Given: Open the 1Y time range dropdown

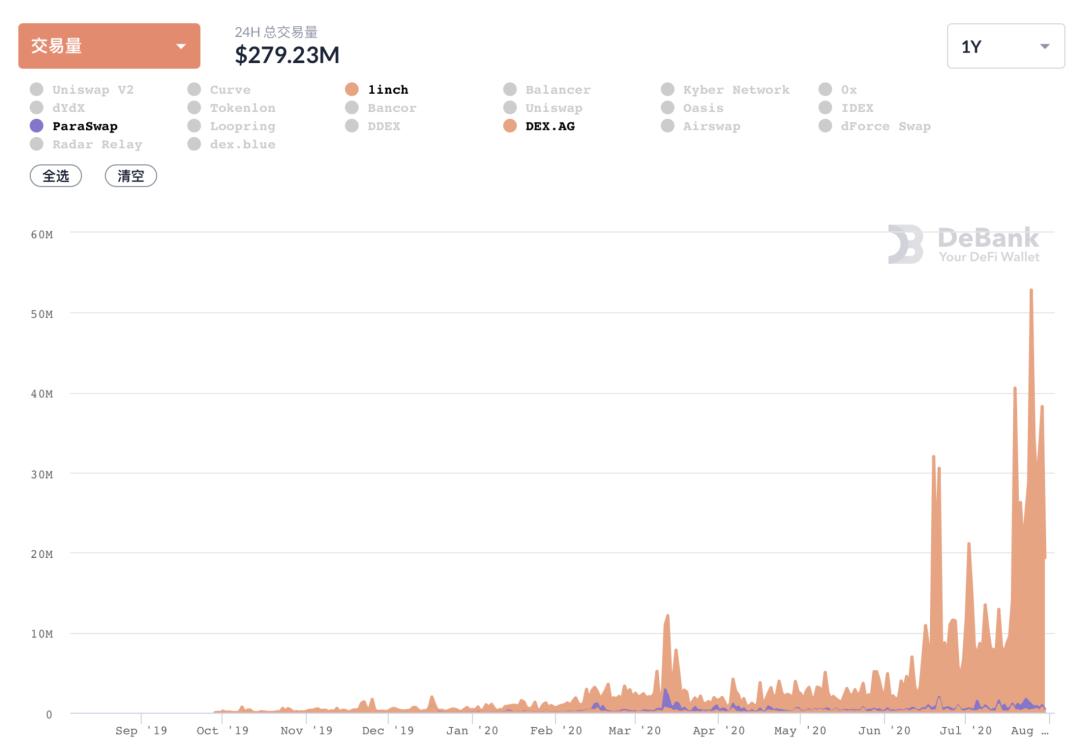Looking at the screenshot, I should [1005, 46].
